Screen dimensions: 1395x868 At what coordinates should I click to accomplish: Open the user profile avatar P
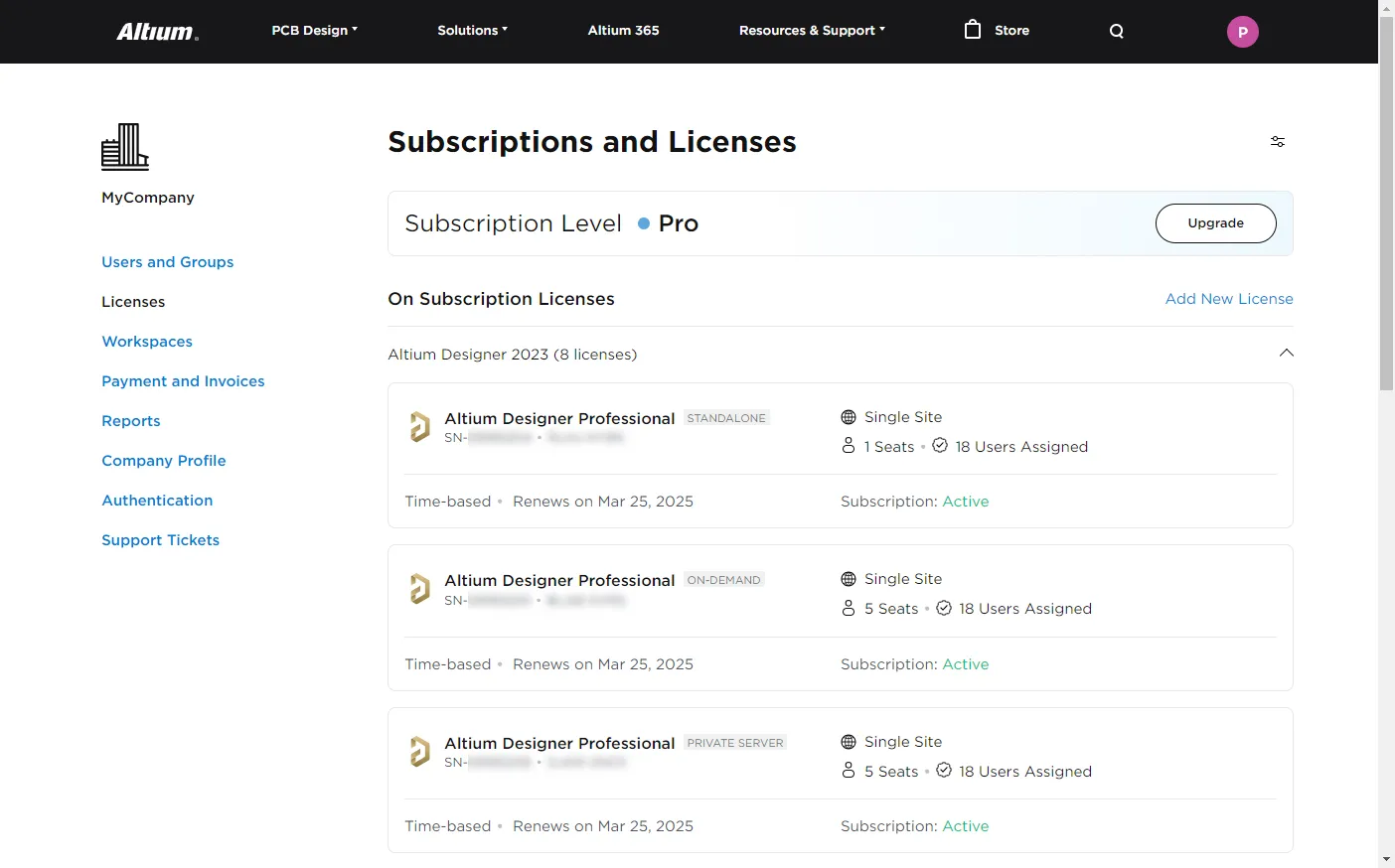(x=1243, y=32)
